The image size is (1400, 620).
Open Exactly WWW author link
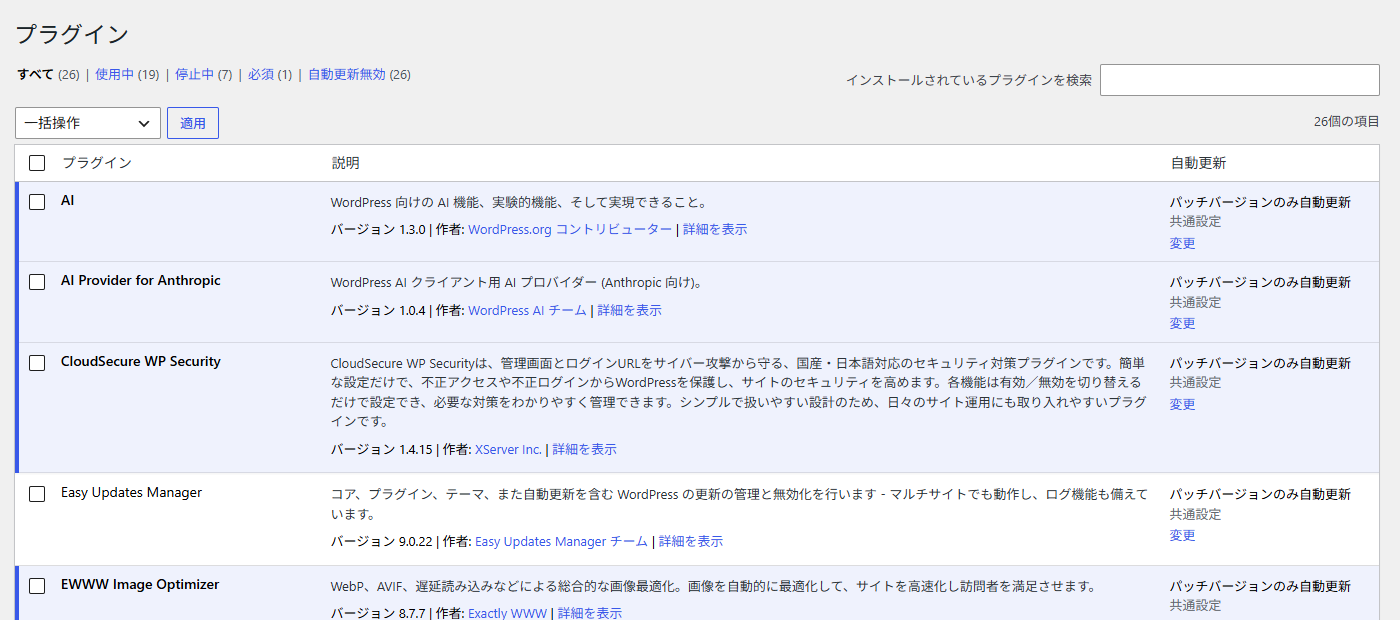pyautogui.click(x=507, y=613)
